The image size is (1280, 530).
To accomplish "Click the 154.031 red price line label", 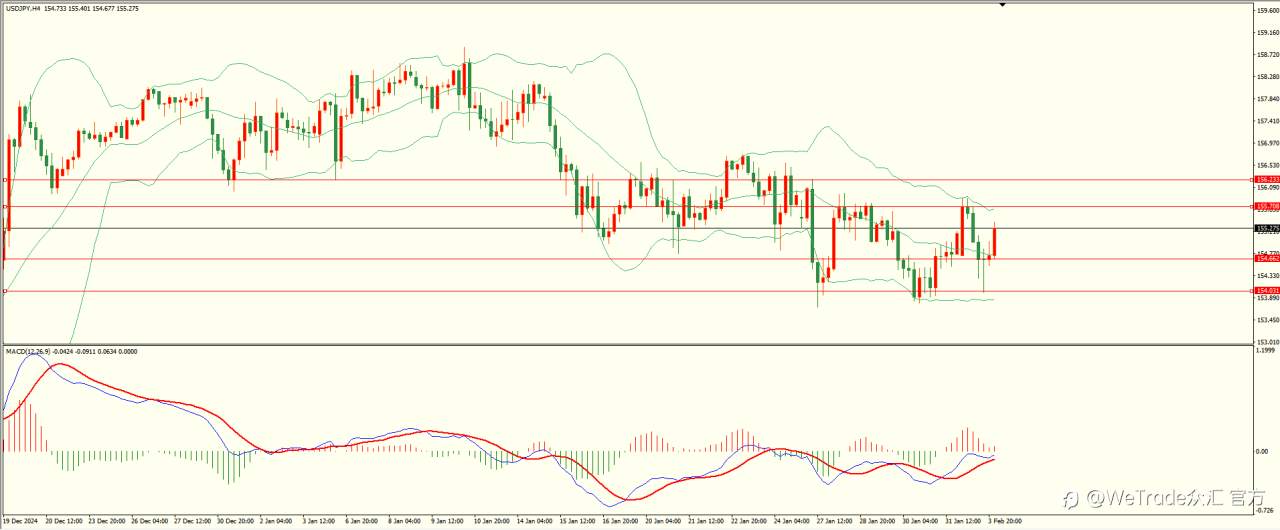I will click(x=1266, y=290).
